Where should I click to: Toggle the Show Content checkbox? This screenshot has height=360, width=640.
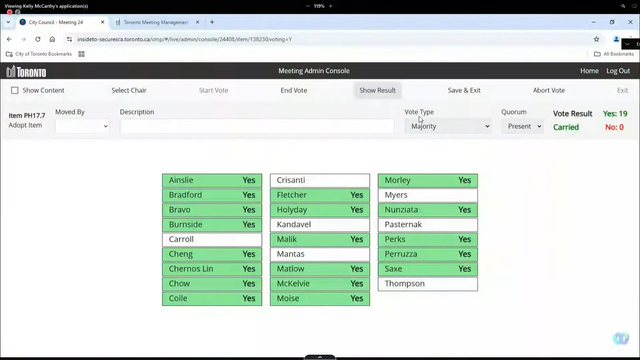pos(15,90)
